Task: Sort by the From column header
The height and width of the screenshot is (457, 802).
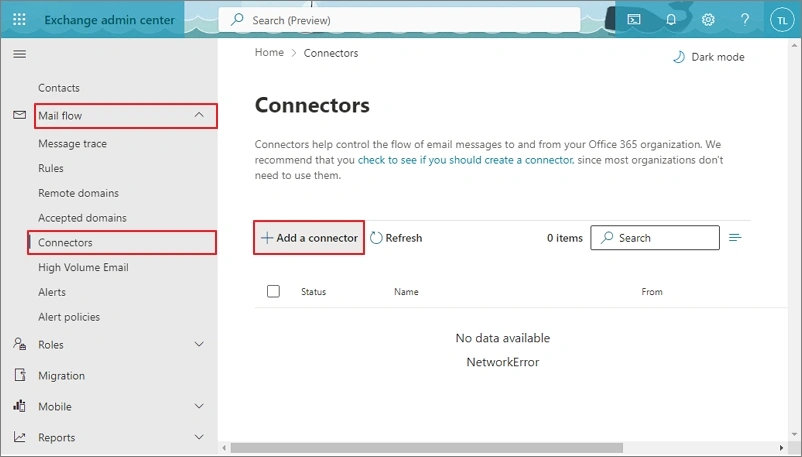Action: 652,291
